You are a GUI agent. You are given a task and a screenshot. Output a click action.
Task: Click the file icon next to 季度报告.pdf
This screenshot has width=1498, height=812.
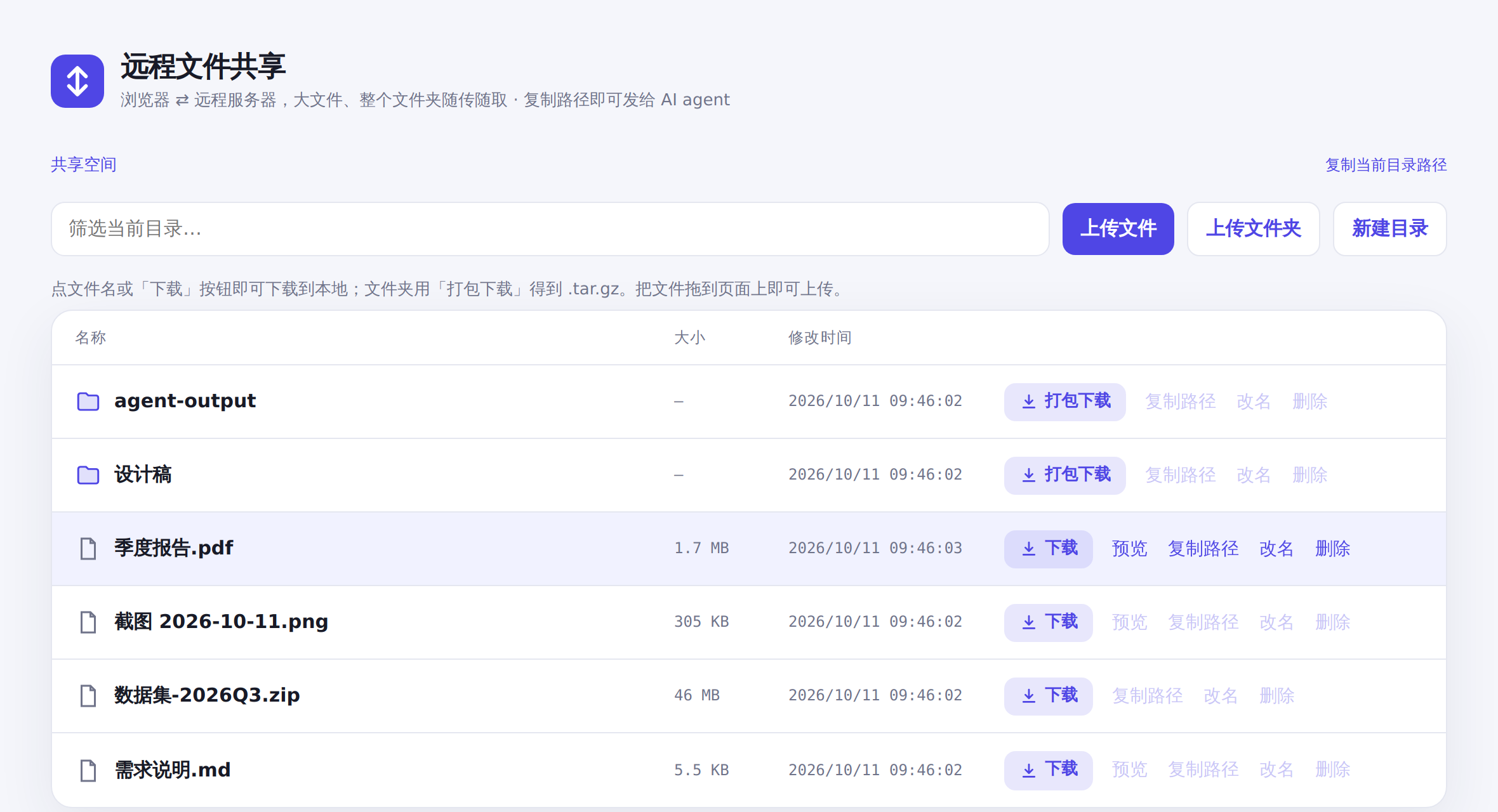tap(88, 549)
